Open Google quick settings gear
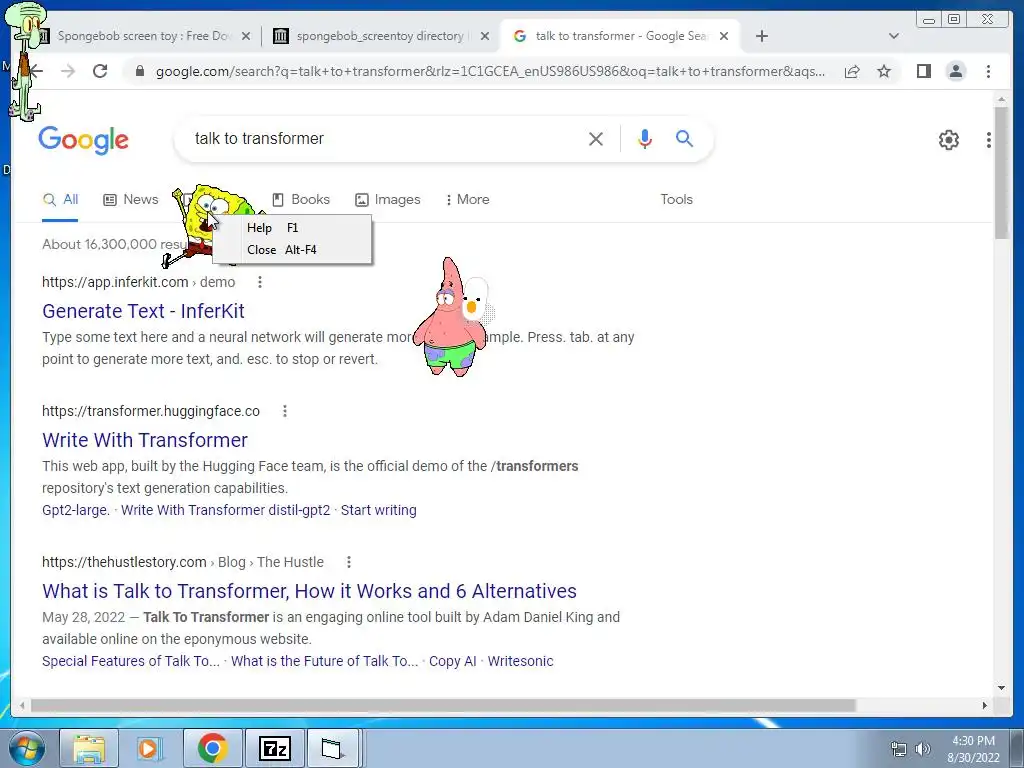The height and width of the screenshot is (768, 1024). coord(948,140)
